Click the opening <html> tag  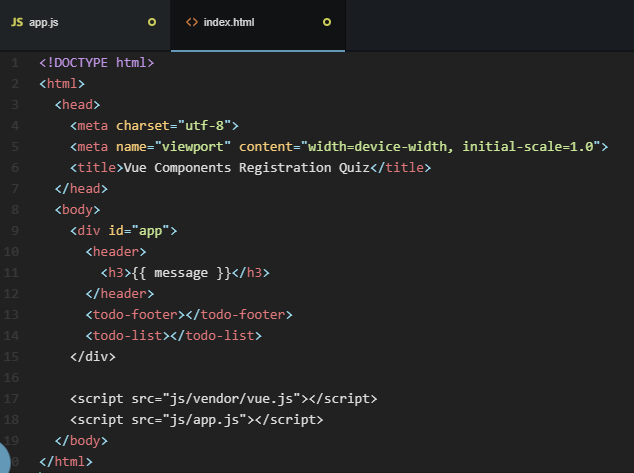click(x=62, y=84)
